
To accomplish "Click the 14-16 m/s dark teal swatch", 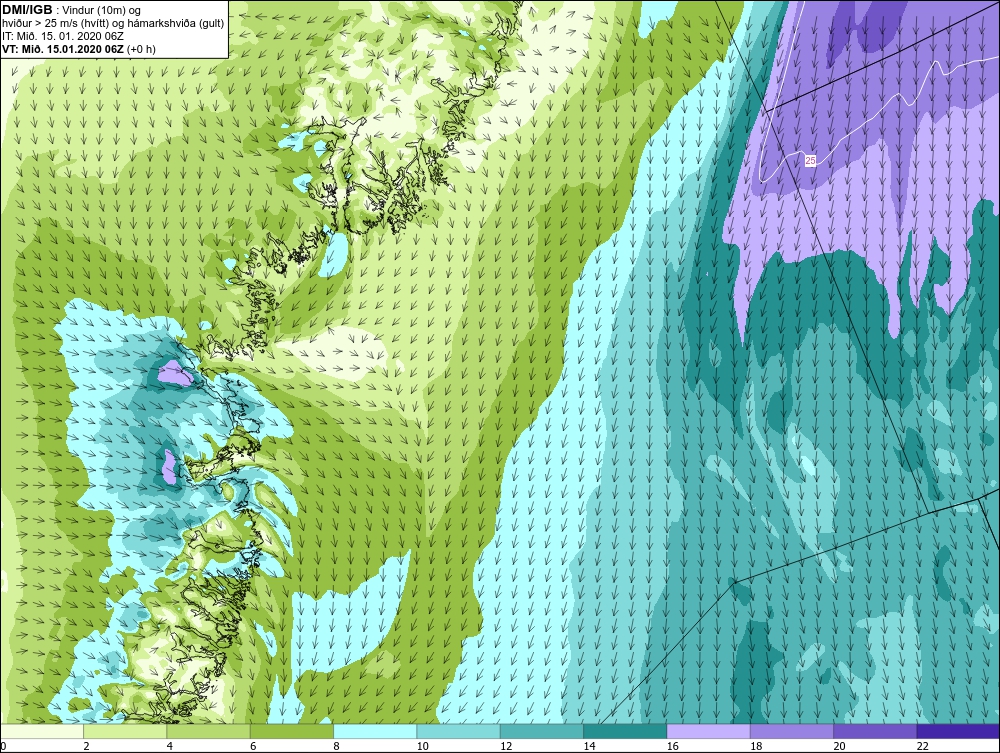I will point(625,731).
